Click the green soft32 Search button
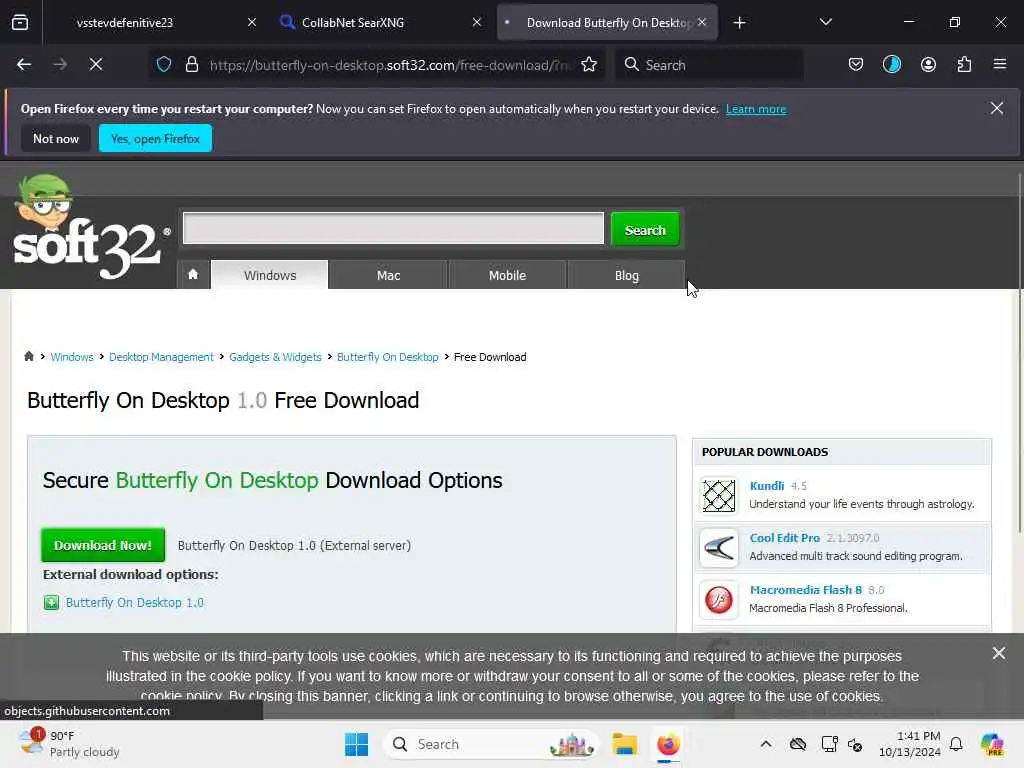Screen dimensions: 1024x768 (645, 230)
